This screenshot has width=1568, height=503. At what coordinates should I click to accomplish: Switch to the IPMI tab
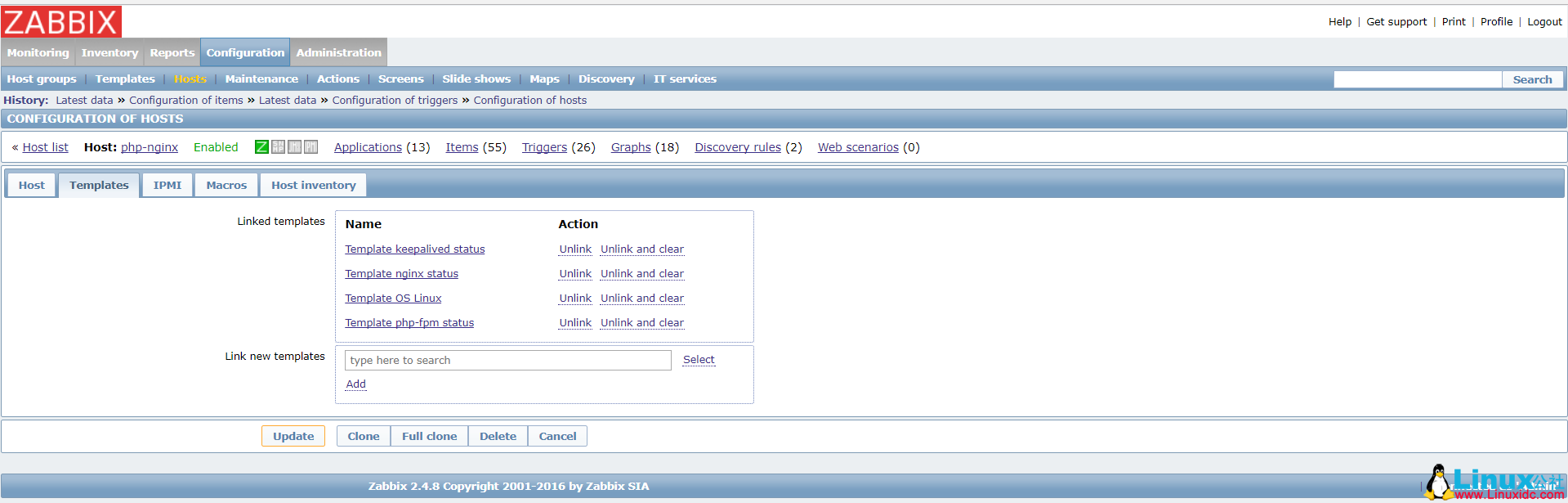168,186
